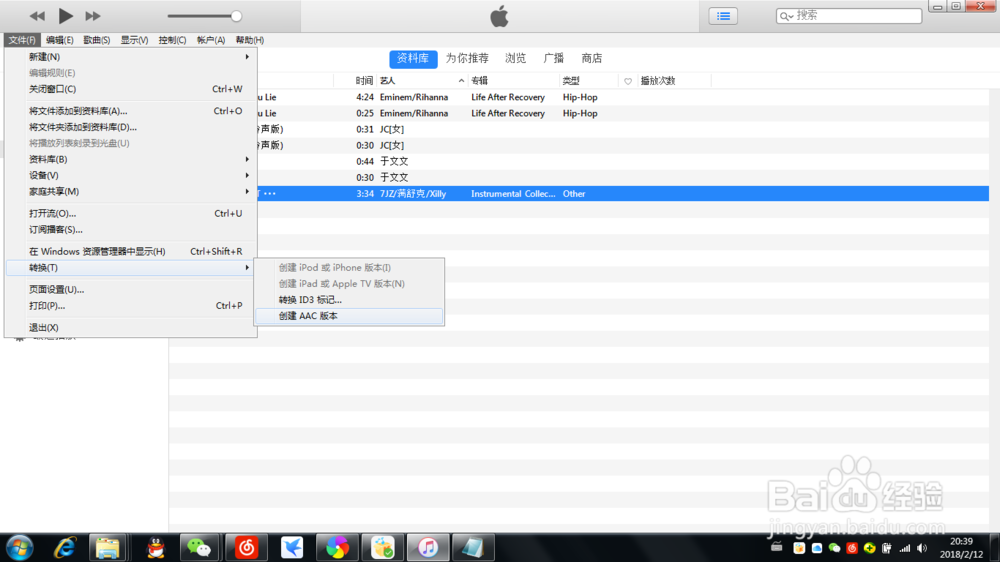The image size is (1000, 562).
Task: Switch to the 为你推荐 tab
Action: click(467, 59)
